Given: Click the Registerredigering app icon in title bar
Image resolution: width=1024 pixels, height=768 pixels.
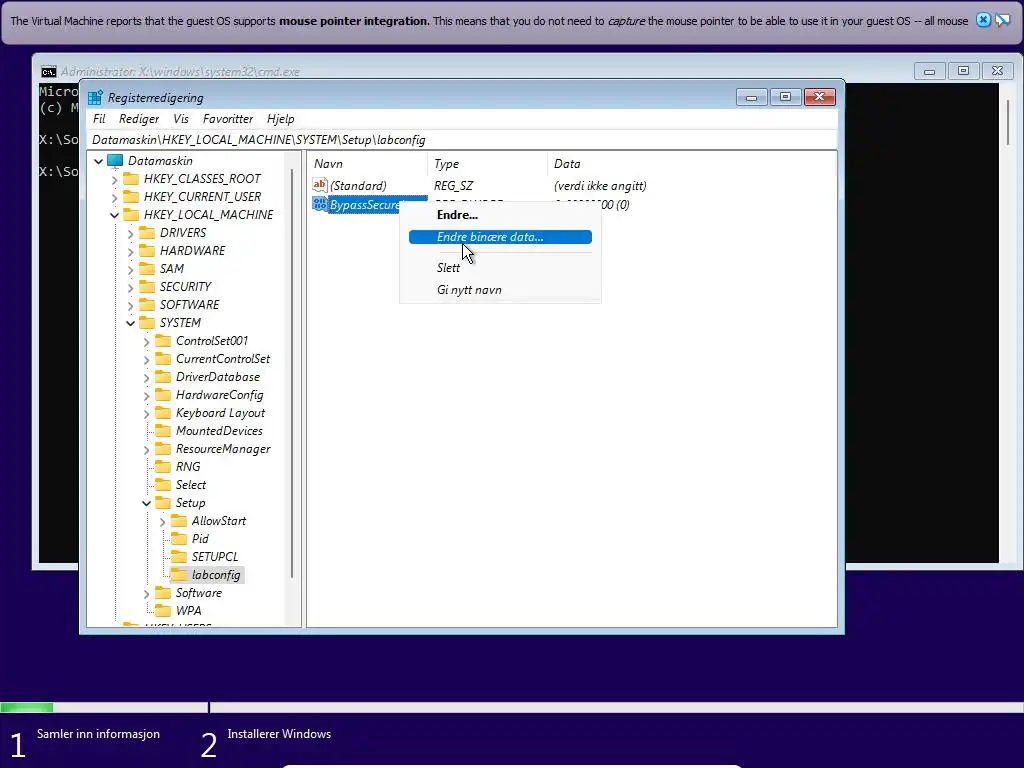Looking at the screenshot, I should click(x=95, y=98).
